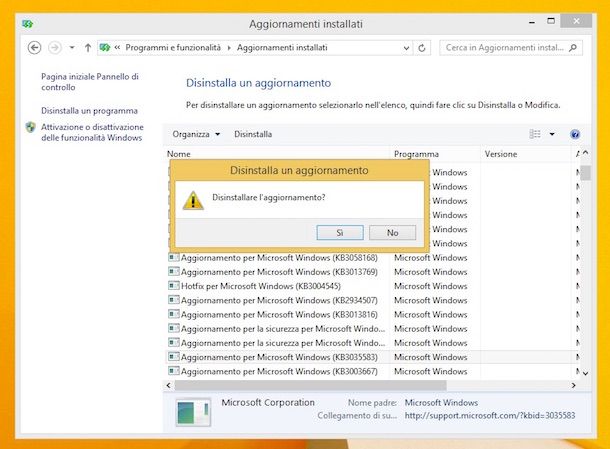
Task: Minimize the Aggiornamenti installati window
Action: pos(532,22)
